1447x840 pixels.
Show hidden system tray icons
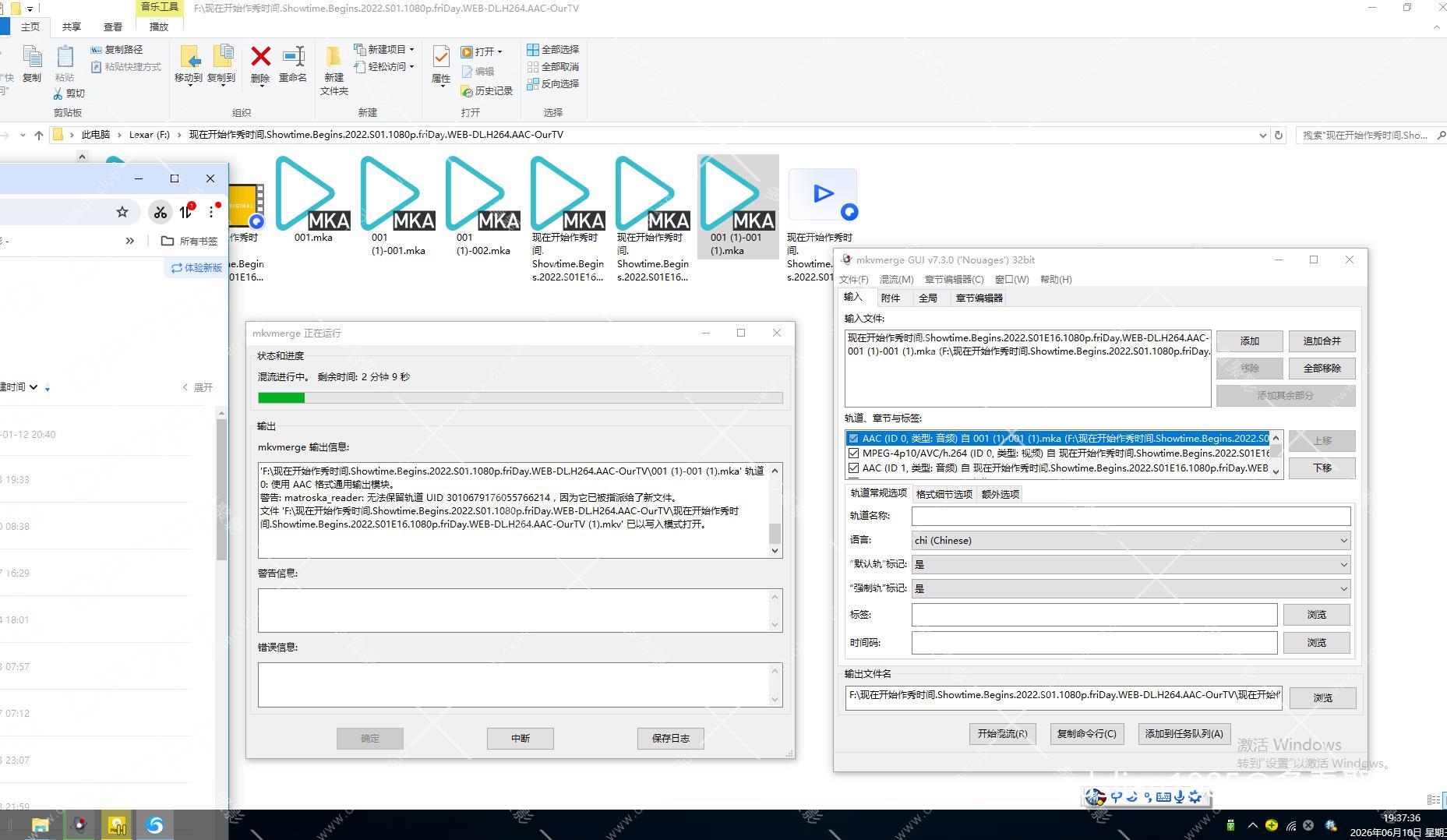1252,825
